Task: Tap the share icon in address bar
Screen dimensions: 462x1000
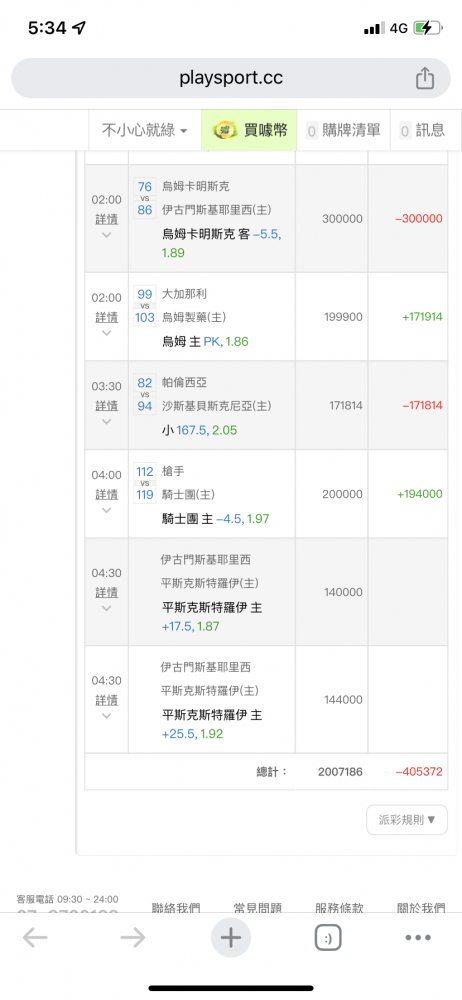Action: click(425, 78)
